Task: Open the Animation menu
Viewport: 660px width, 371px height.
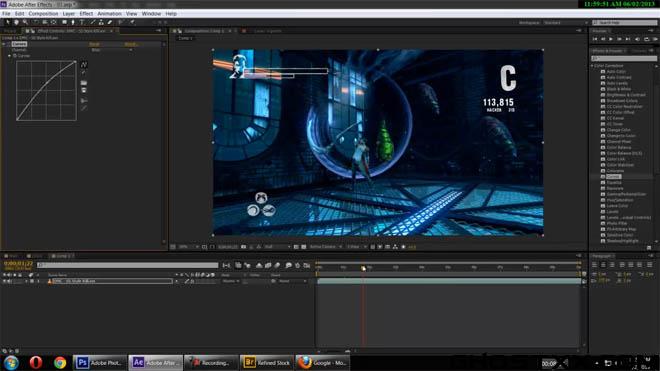Action: point(109,13)
